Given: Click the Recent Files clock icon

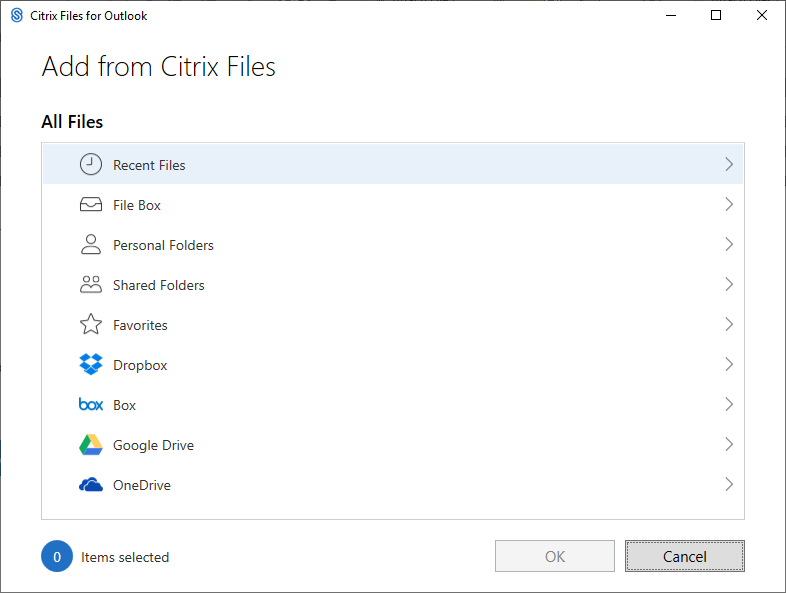Looking at the screenshot, I should [x=91, y=165].
